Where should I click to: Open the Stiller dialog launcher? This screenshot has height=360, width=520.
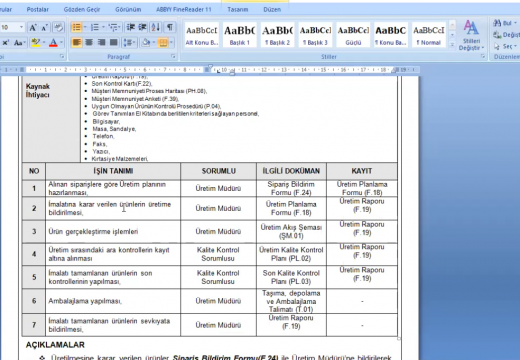(483, 57)
